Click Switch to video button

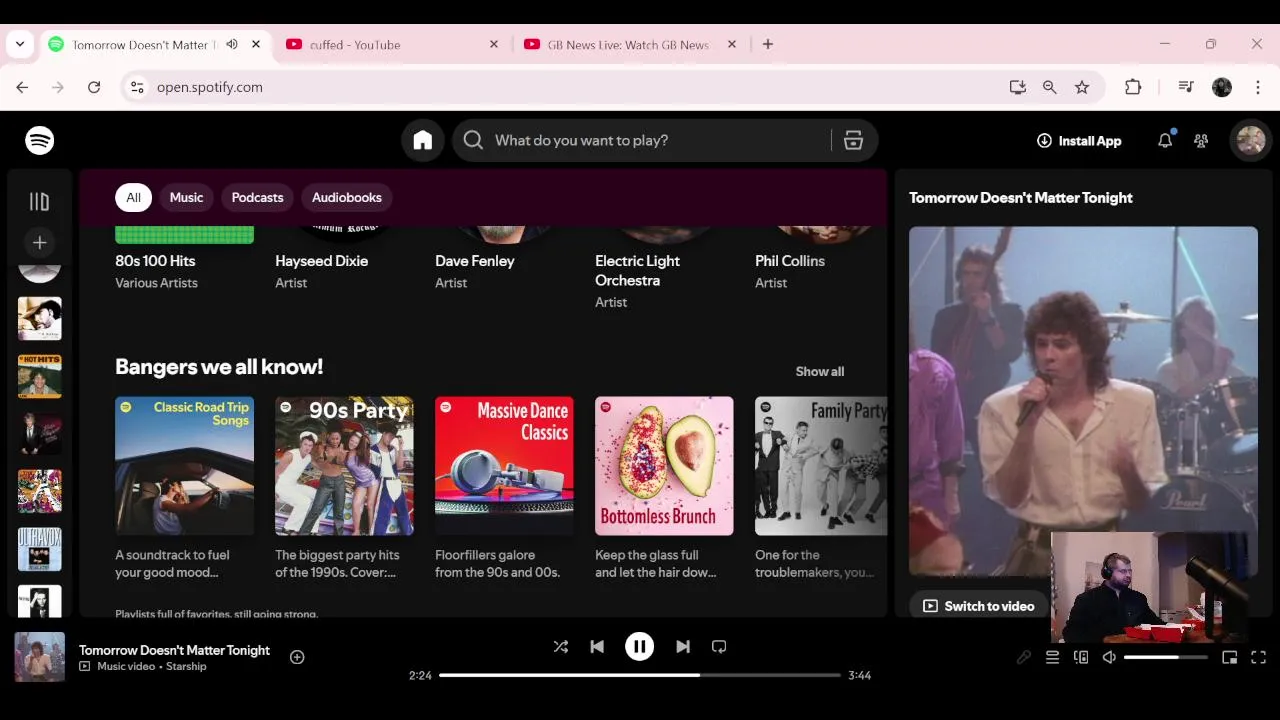[x=978, y=606]
